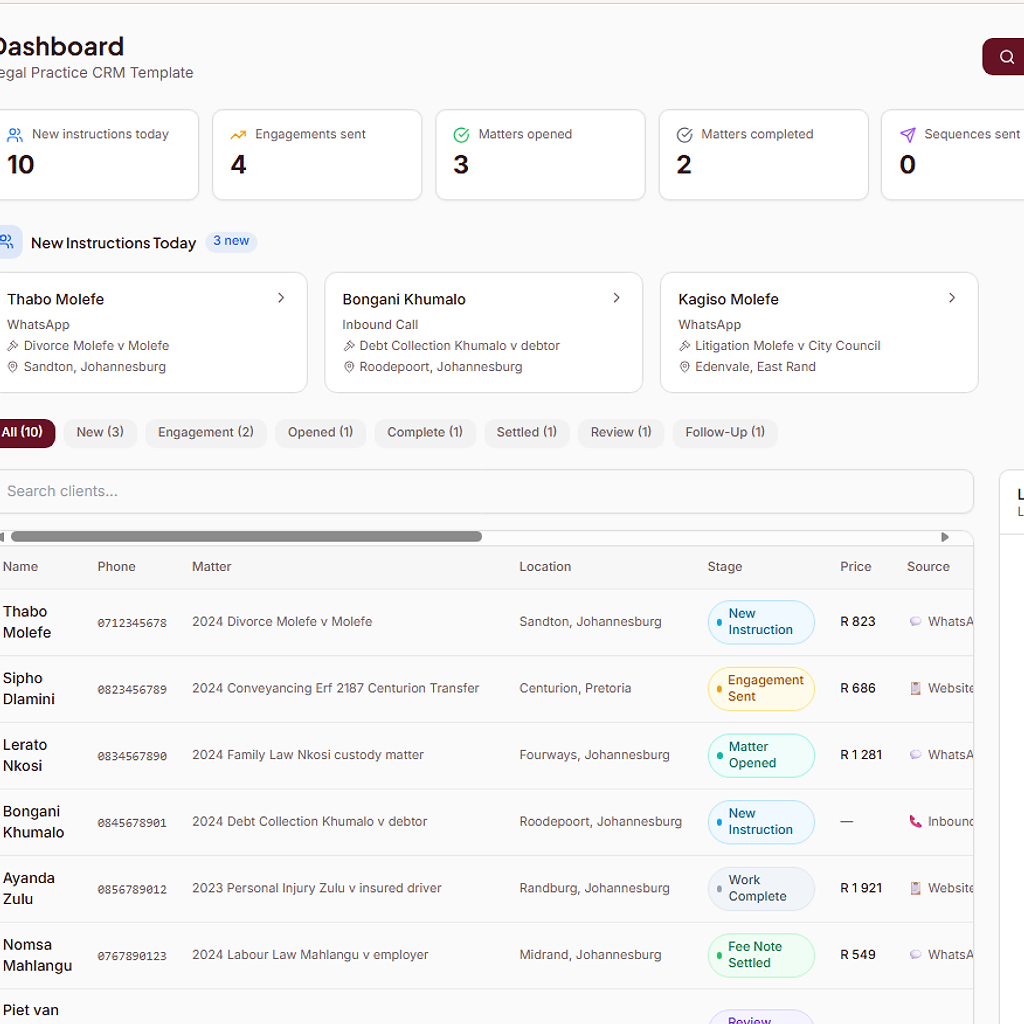Click Fee Note Settled badge for Nomsa Mahlangu
1024x1024 pixels.
point(761,955)
